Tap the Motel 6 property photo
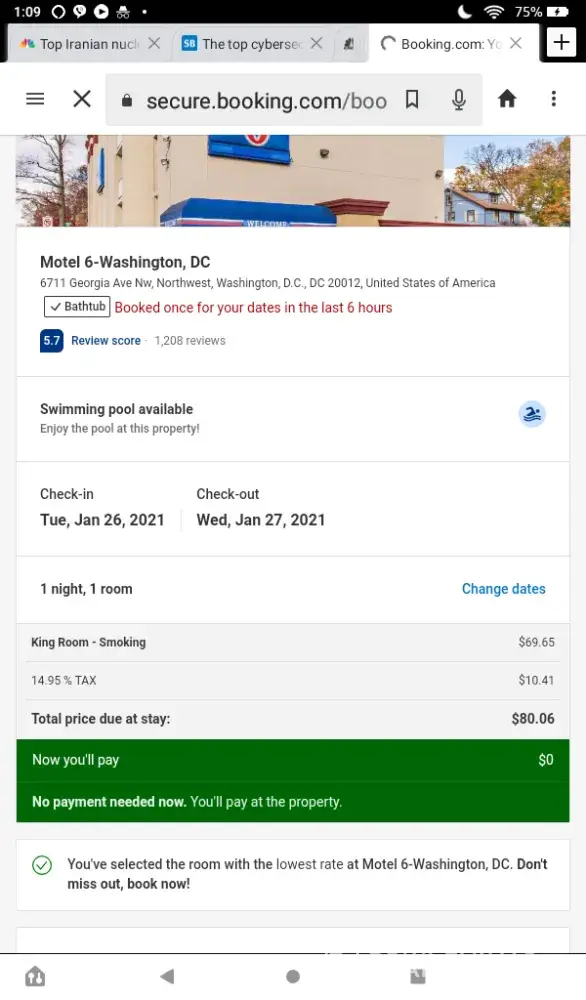The image size is (586, 1000). tap(293, 181)
